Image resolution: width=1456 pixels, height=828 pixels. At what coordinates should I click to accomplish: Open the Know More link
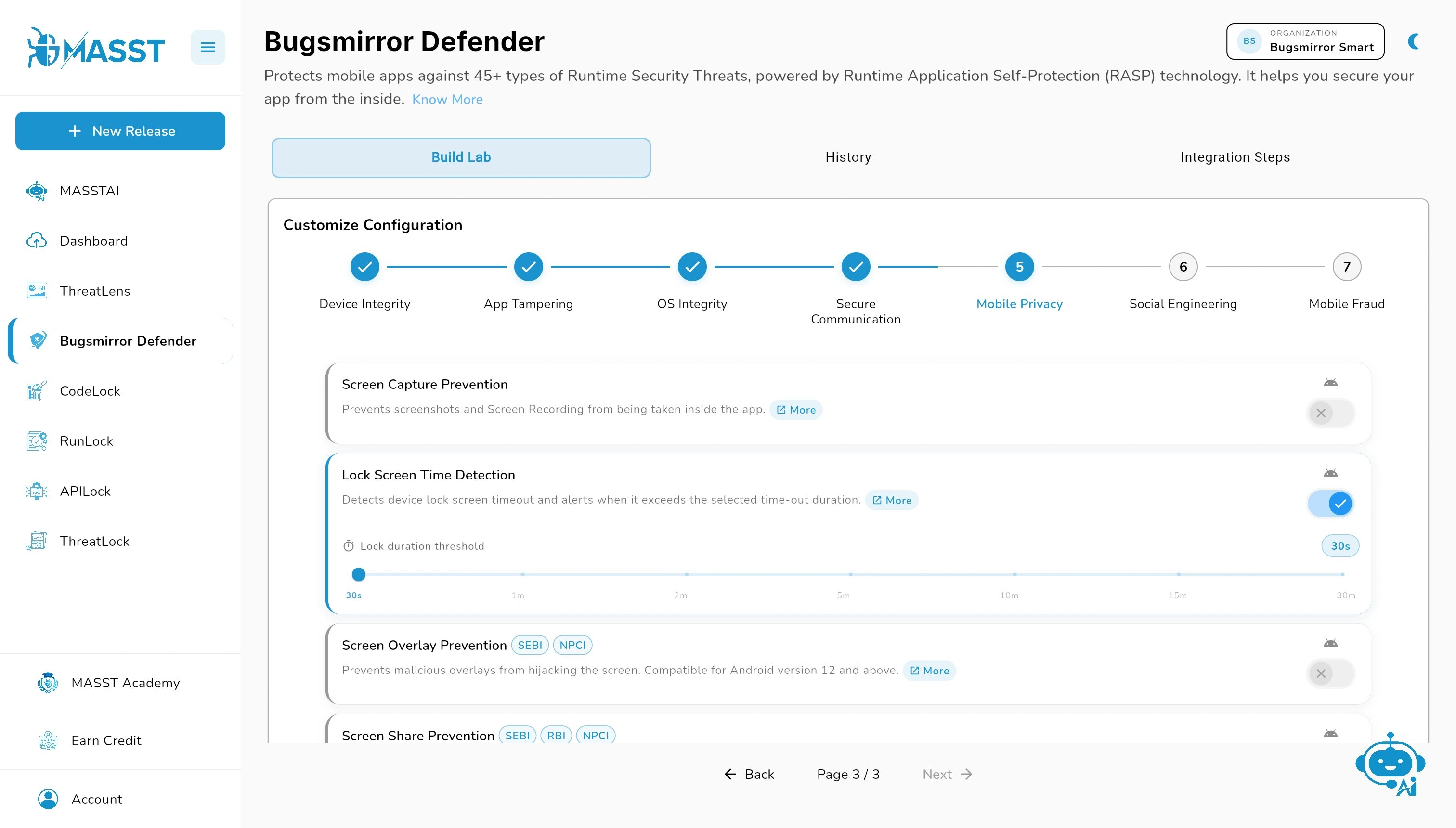(448, 100)
